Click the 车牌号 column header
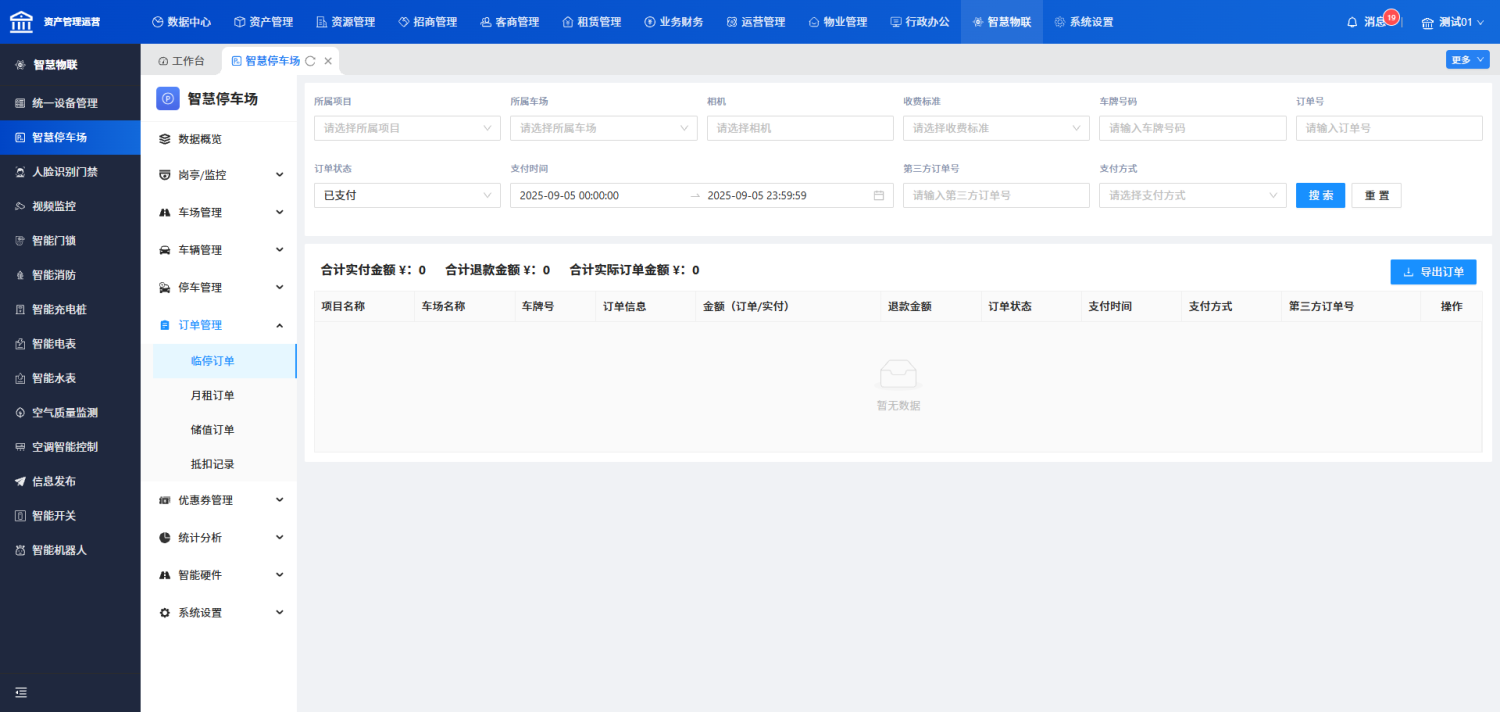The image size is (1500, 712). (555, 307)
